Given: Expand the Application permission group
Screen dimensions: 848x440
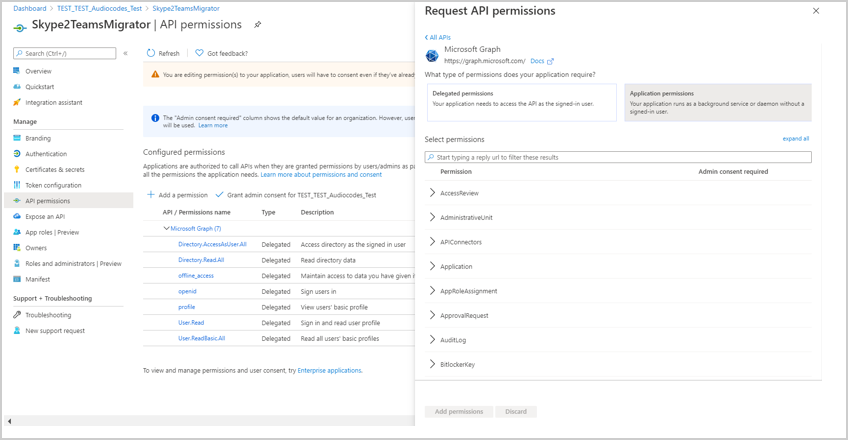Looking at the screenshot, I should click(432, 266).
